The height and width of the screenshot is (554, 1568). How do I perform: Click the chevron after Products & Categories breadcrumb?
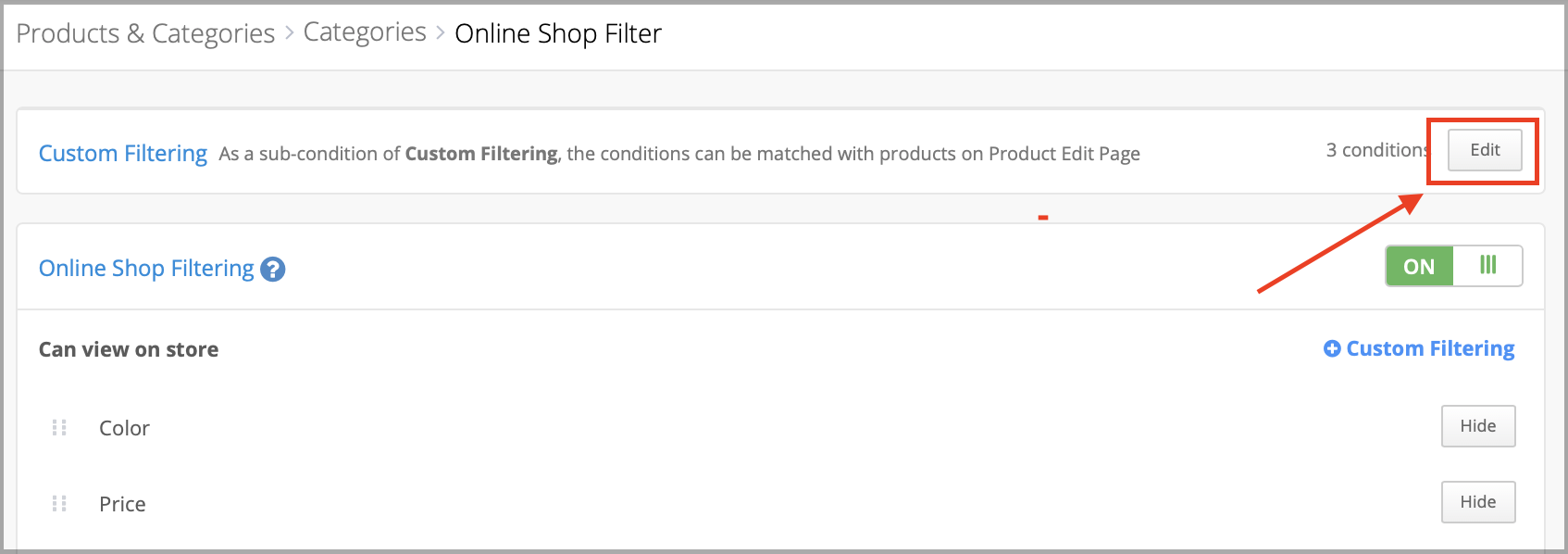click(x=289, y=32)
